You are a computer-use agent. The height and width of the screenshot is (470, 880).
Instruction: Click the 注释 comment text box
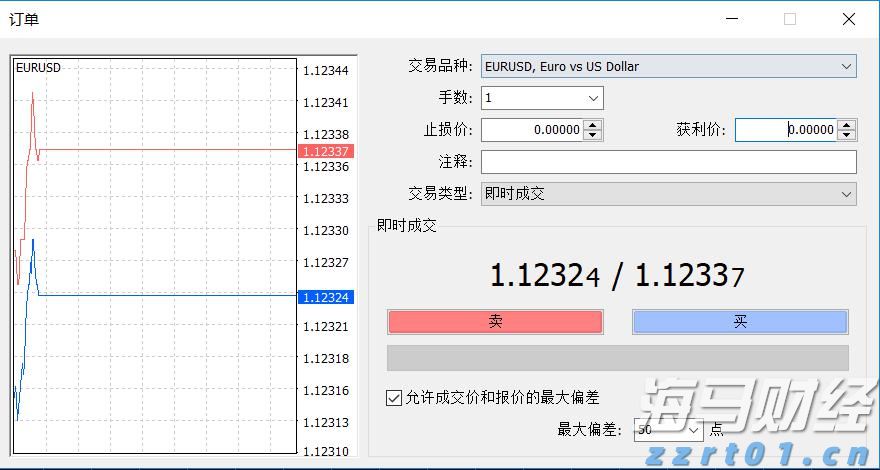(x=668, y=162)
